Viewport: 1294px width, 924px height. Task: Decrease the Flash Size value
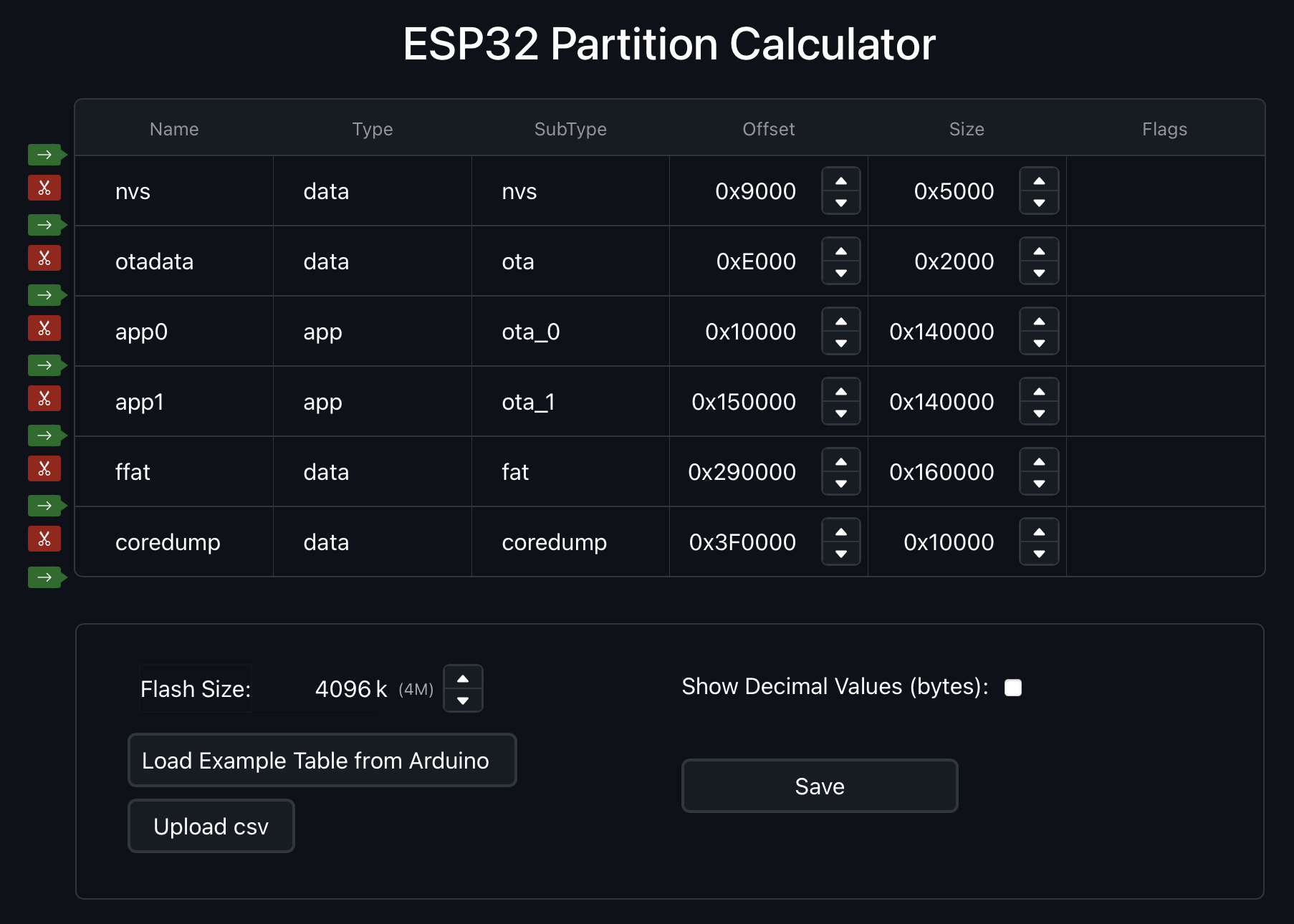pyautogui.click(x=463, y=700)
